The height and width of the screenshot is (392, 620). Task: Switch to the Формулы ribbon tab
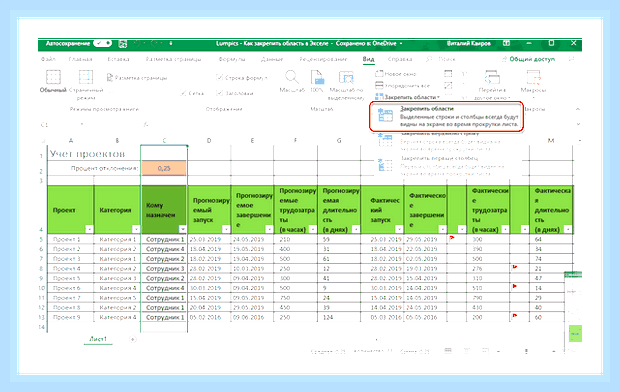(x=232, y=59)
